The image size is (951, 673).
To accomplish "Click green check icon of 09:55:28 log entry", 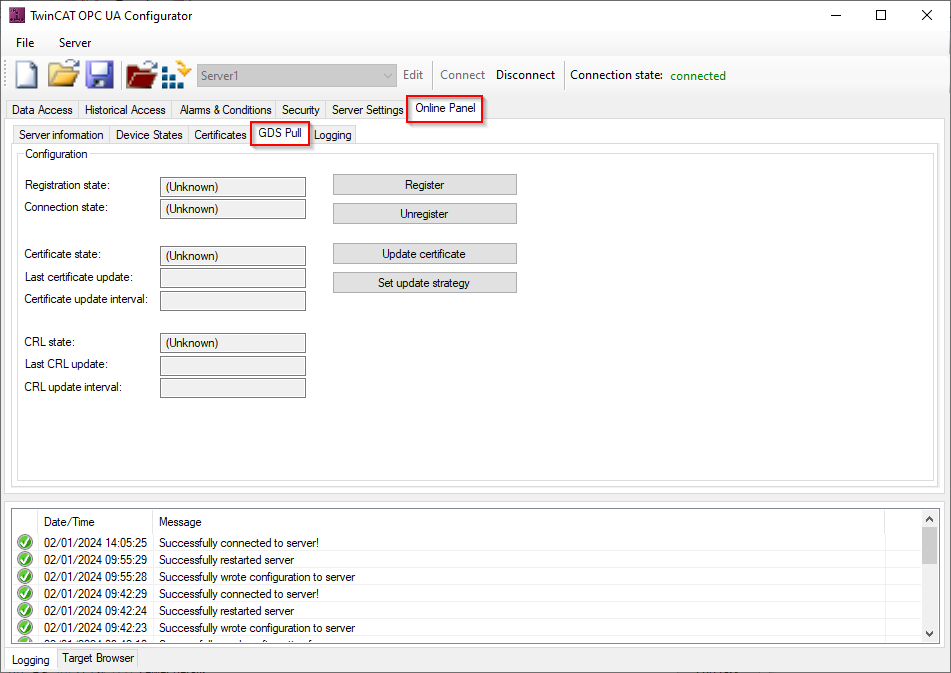I will (x=25, y=576).
